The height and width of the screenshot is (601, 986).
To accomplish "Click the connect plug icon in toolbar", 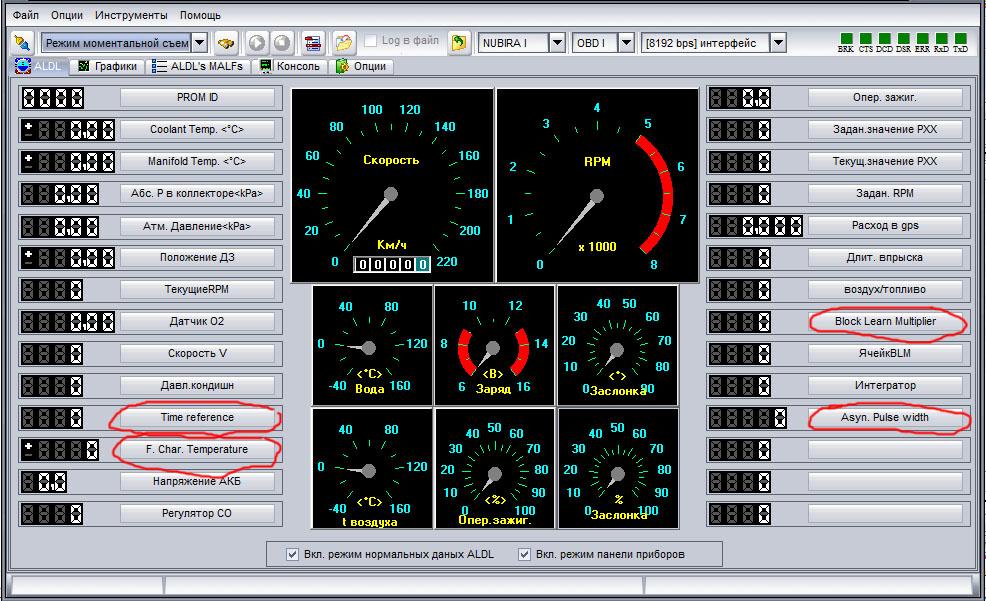I will tap(22, 43).
